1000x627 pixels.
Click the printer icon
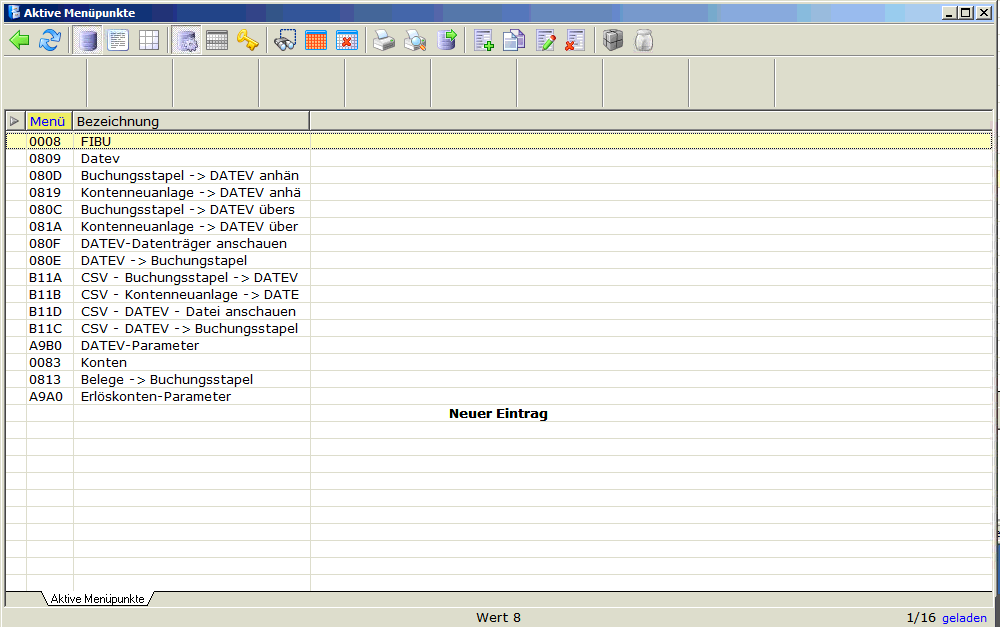[x=384, y=41]
